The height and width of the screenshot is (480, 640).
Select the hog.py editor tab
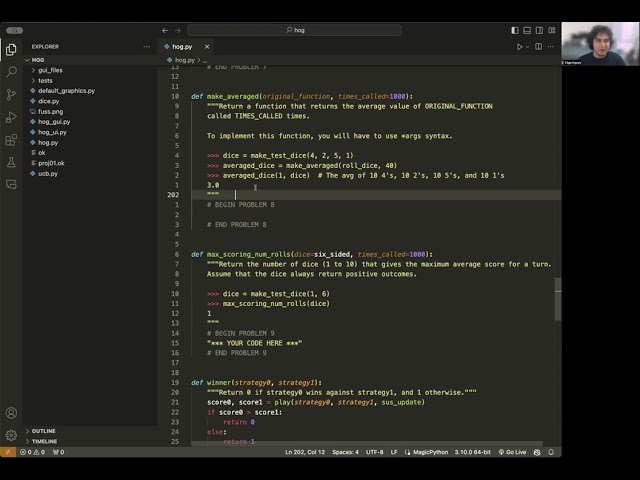187,47
